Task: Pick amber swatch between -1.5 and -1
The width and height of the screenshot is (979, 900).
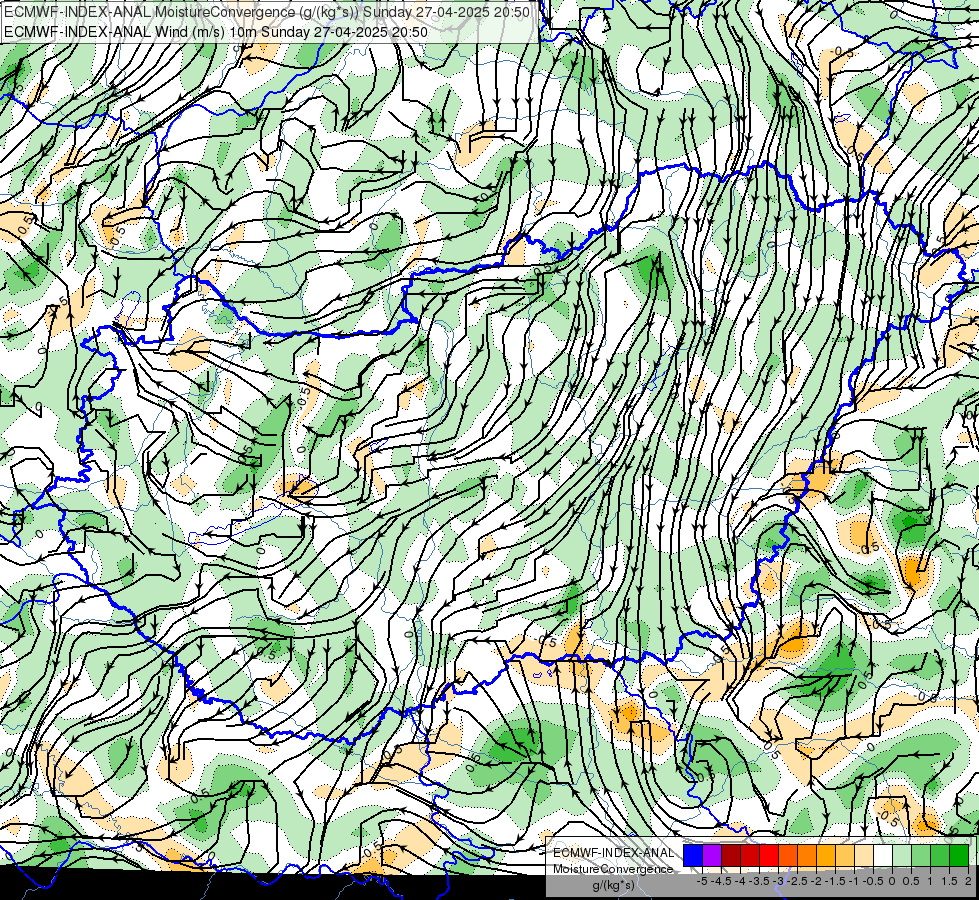Action: click(826, 856)
